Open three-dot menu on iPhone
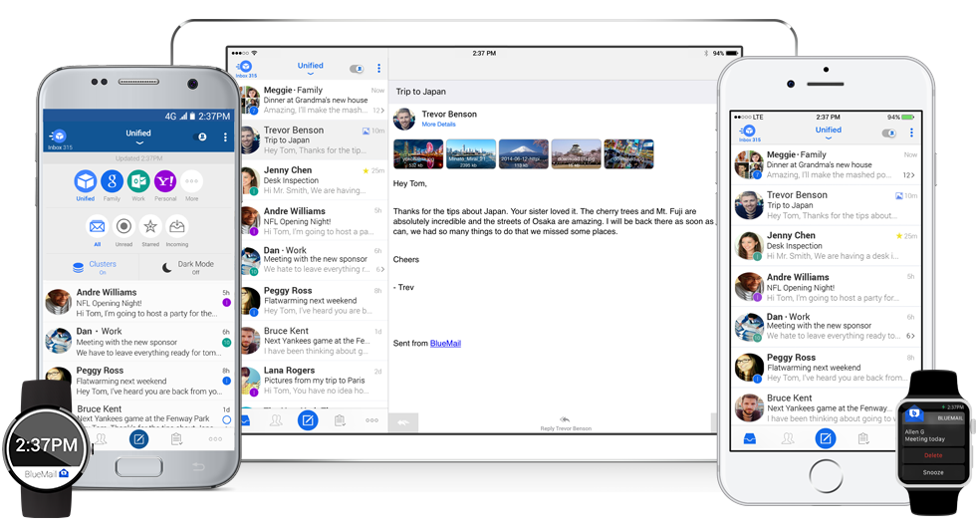Screen dimensions: 976x532 point(911,133)
